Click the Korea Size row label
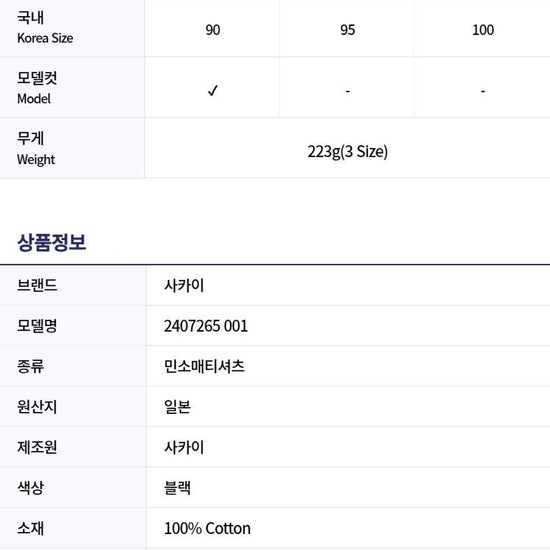Image resolution: width=550 pixels, height=550 pixels. pos(45,27)
